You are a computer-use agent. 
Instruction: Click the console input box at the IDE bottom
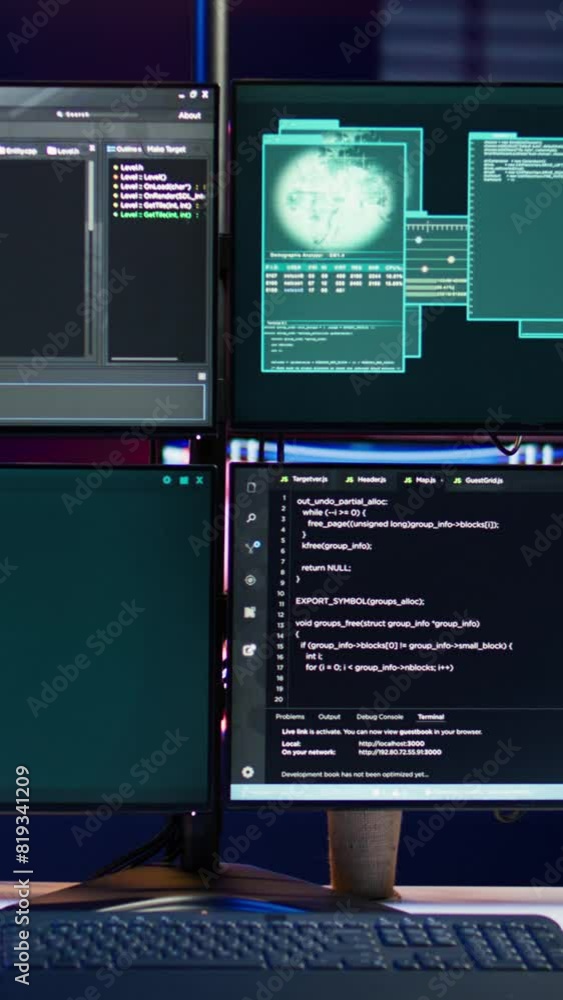pos(102,402)
